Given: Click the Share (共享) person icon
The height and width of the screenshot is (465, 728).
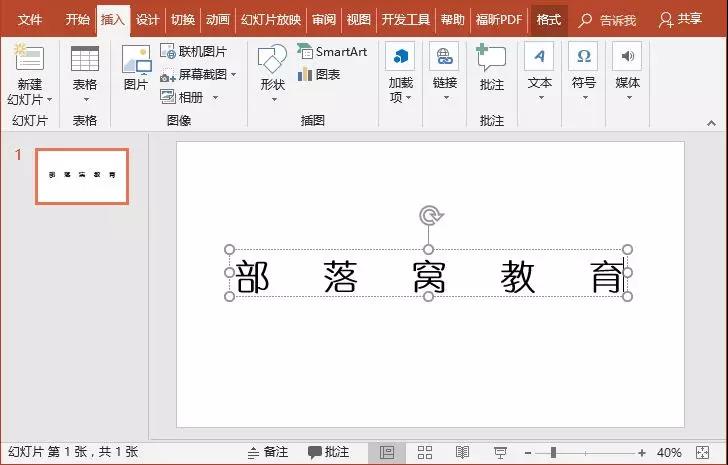Looking at the screenshot, I should click(666, 19).
